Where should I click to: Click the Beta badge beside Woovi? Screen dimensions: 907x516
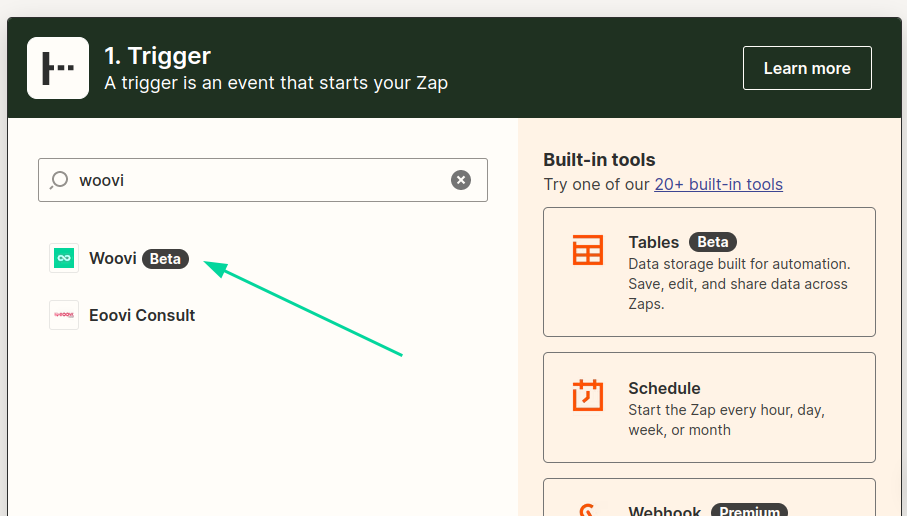(x=165, y=259)
